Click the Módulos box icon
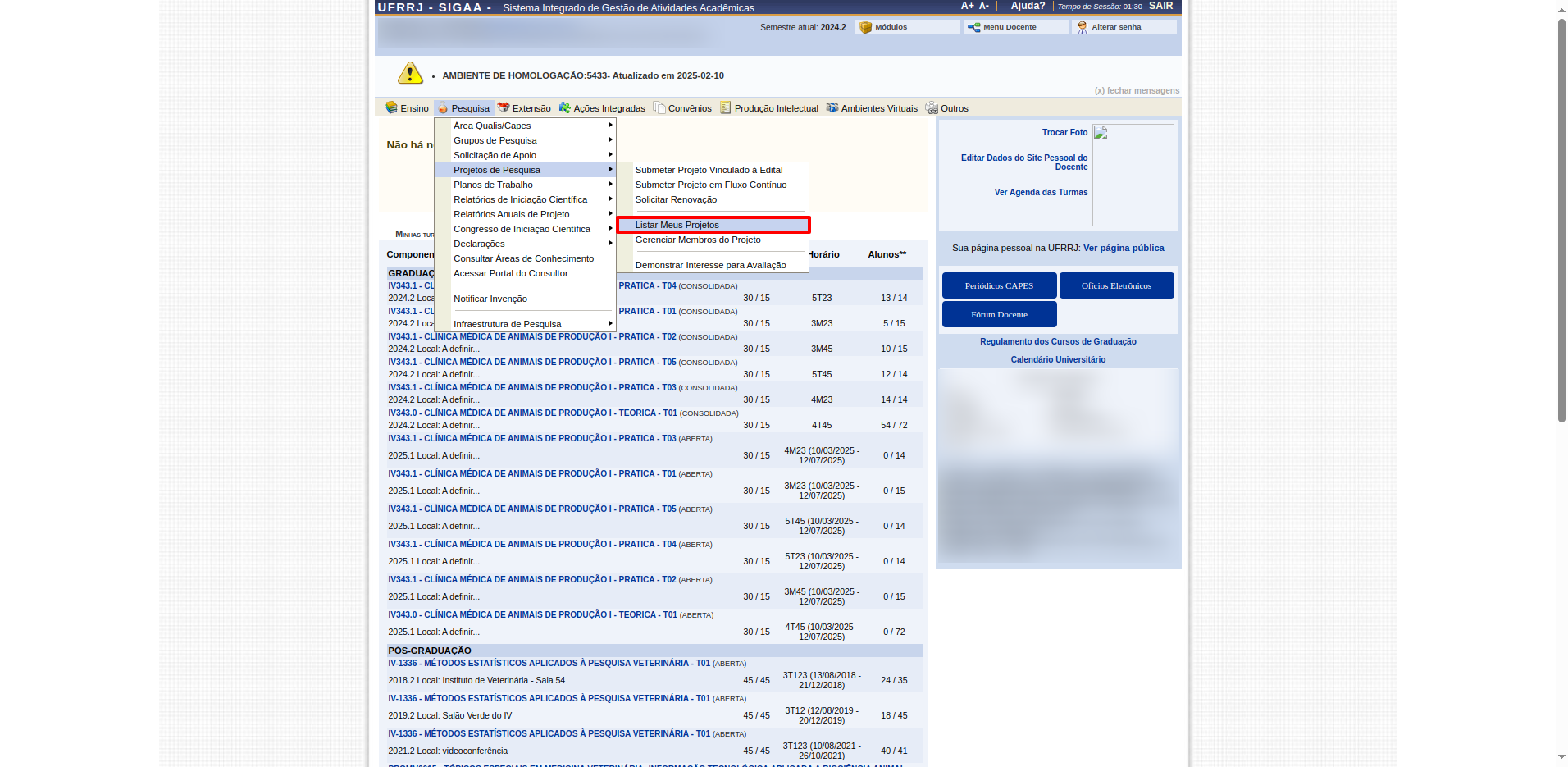 [x=865, y=27]
